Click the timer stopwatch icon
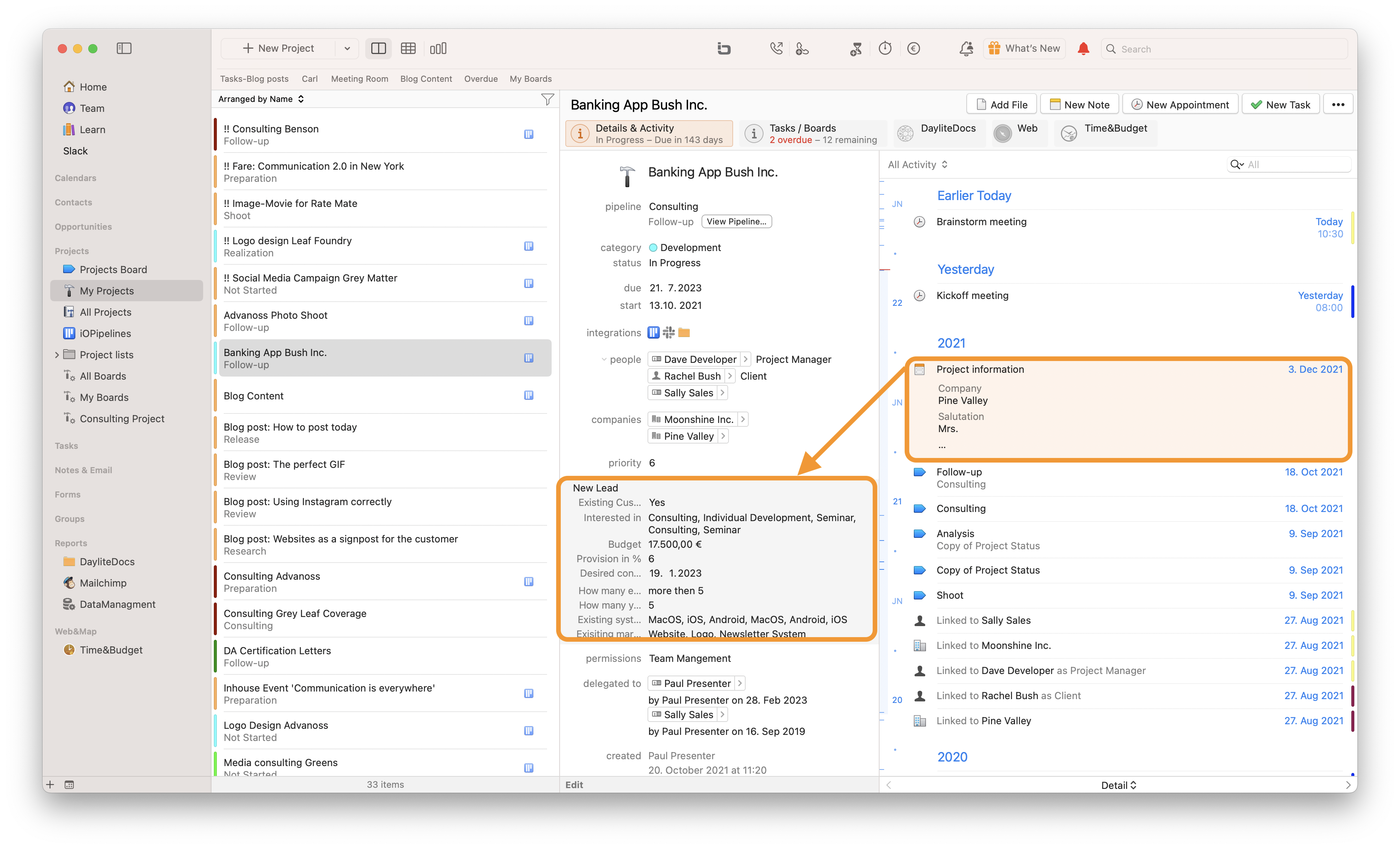This screenshot has height=849, width=1400. [885, 48]
